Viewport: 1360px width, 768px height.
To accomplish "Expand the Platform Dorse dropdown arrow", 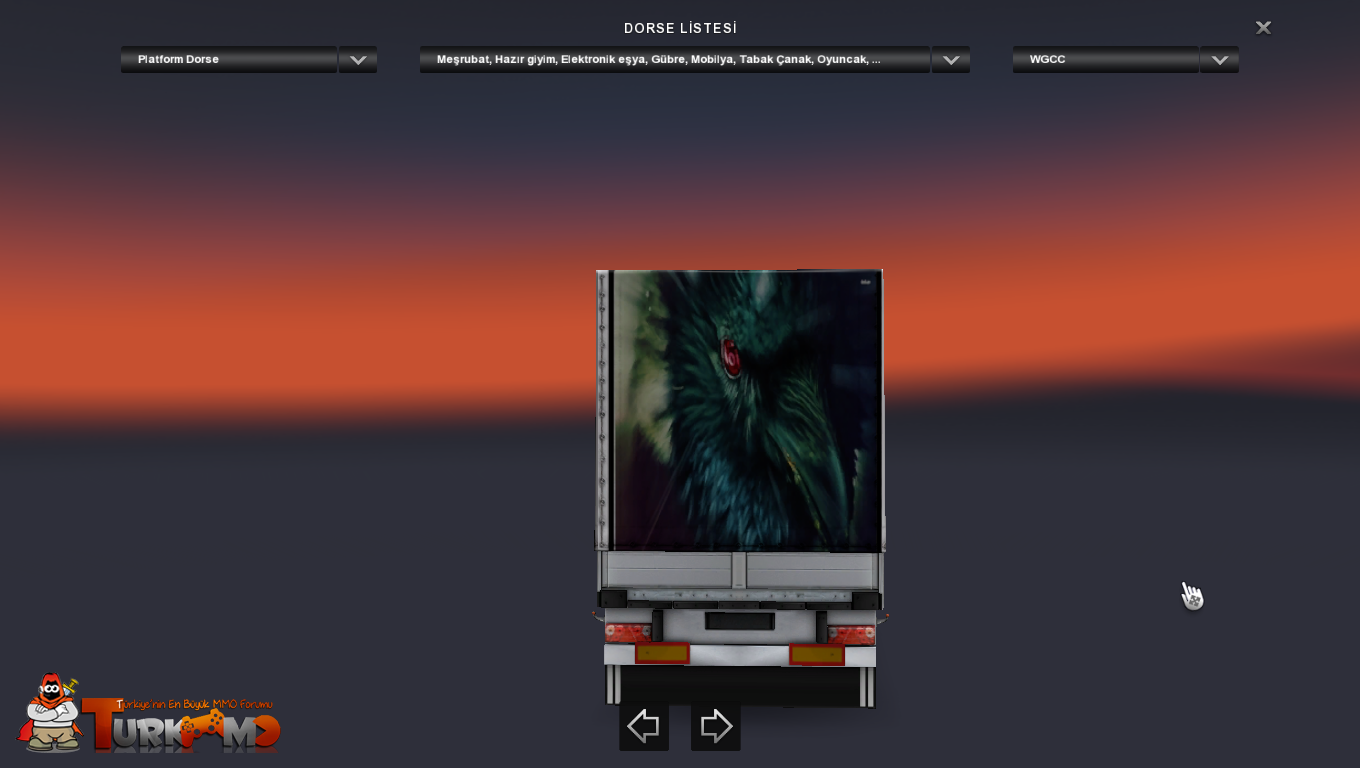I will [358, 60].
